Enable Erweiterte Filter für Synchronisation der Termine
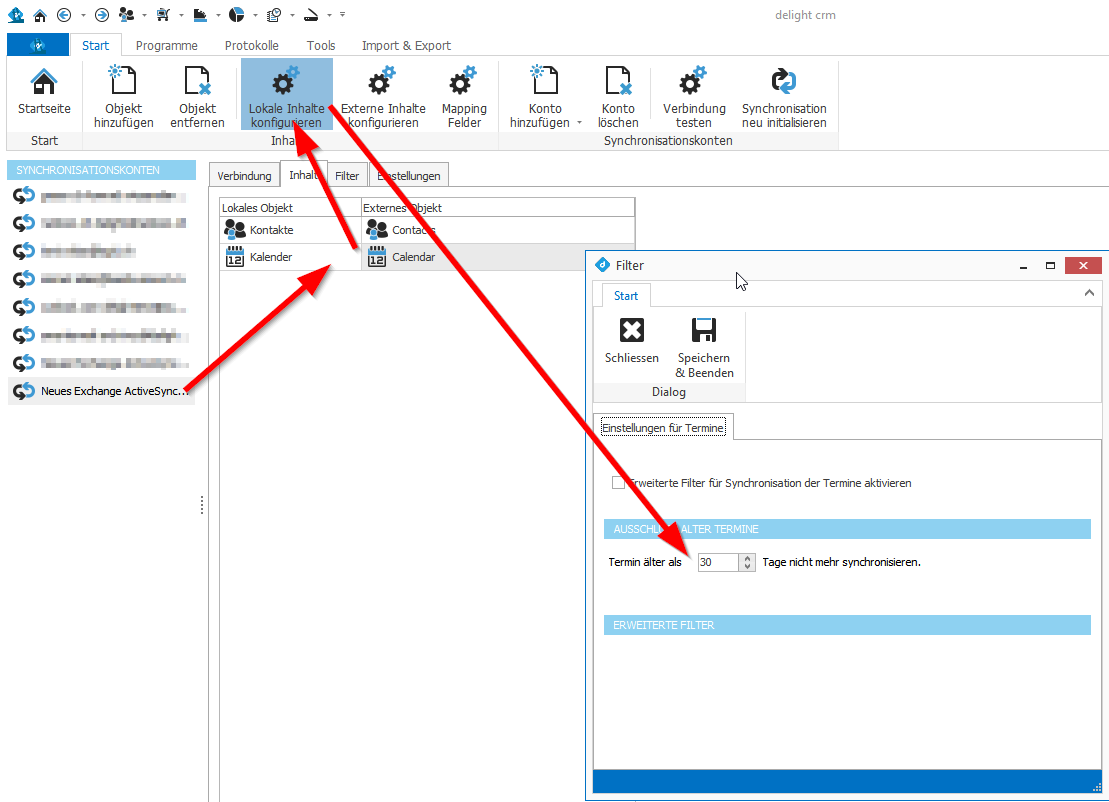 point(618,482)
